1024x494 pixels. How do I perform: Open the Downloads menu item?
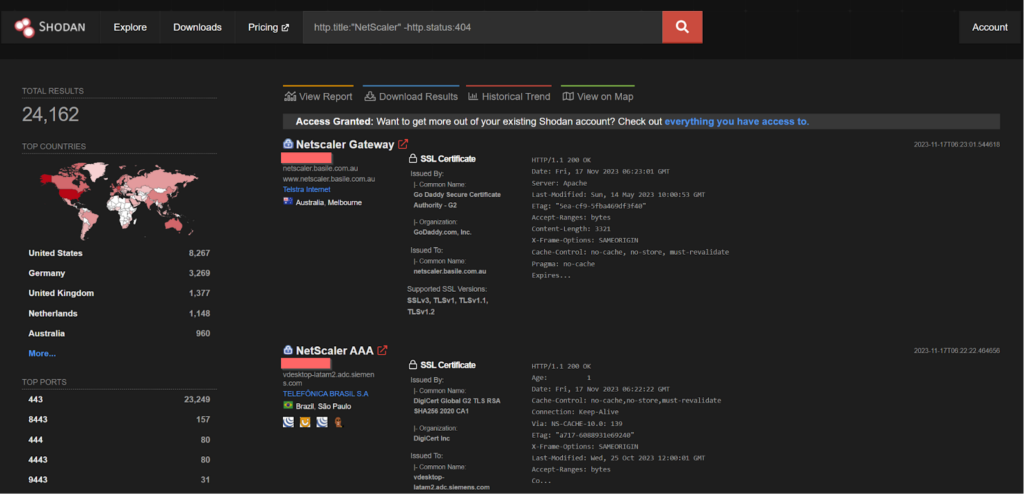point(197,27)
